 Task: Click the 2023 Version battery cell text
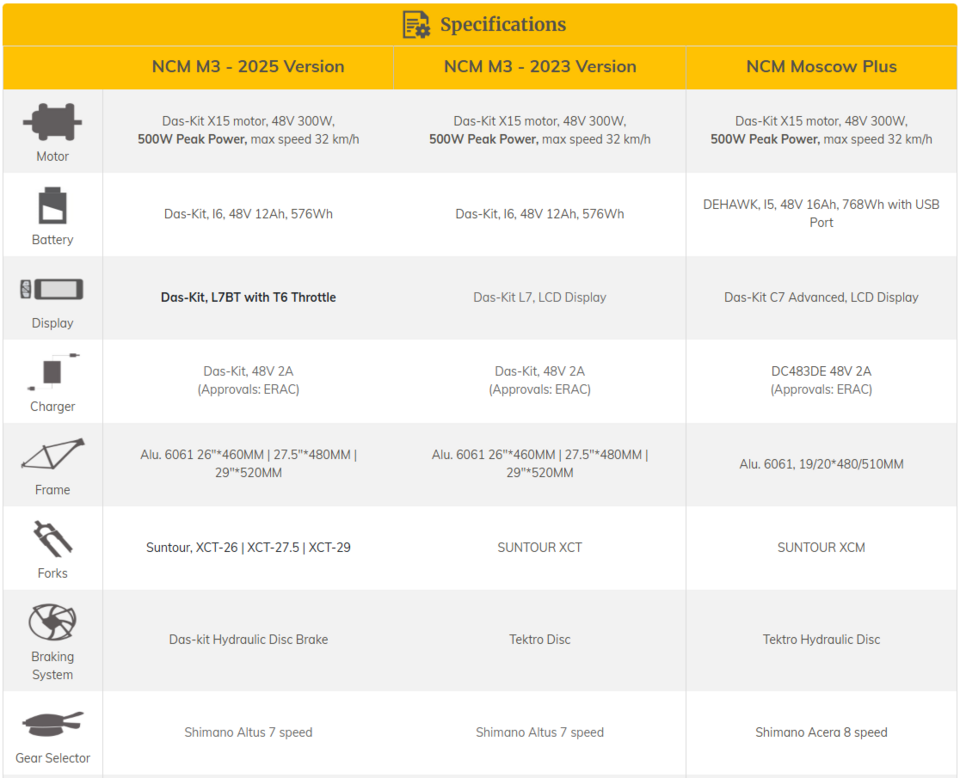click(x=540, y=214)
